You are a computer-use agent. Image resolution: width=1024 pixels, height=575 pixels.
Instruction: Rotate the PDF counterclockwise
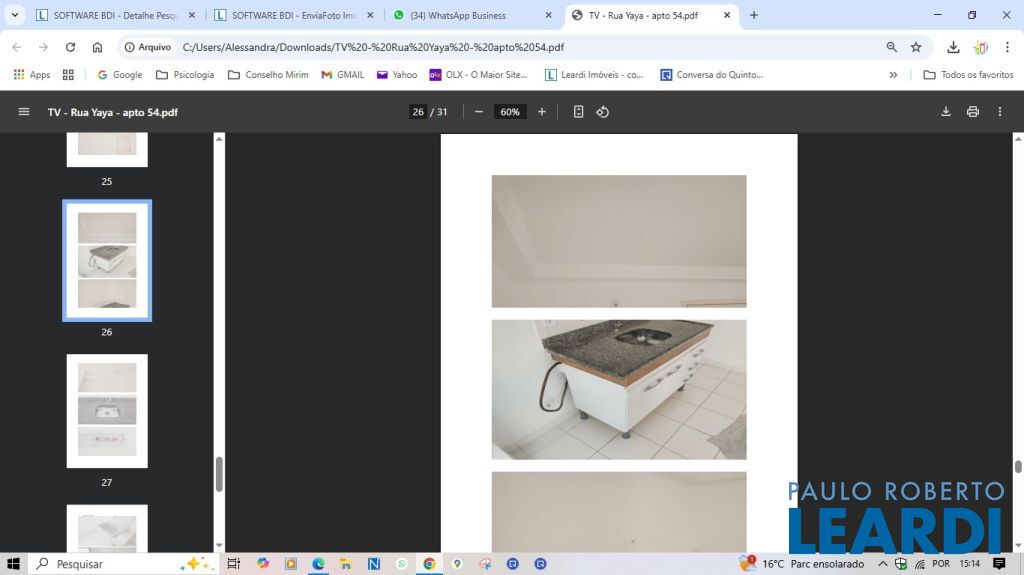[603, 112]
